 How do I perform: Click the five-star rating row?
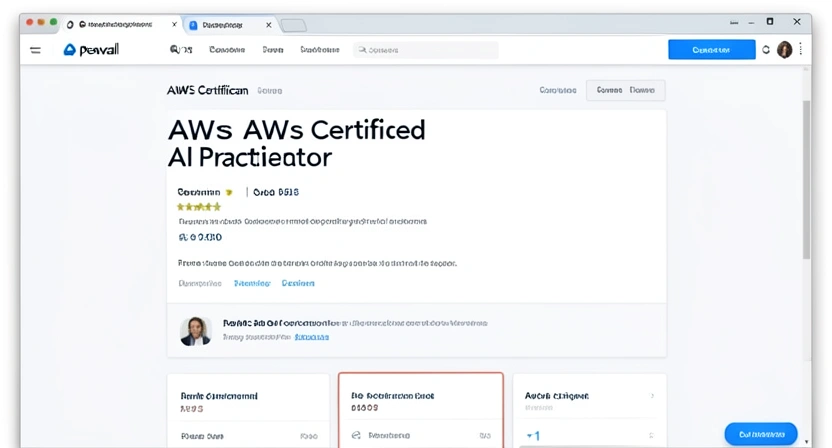199,206
